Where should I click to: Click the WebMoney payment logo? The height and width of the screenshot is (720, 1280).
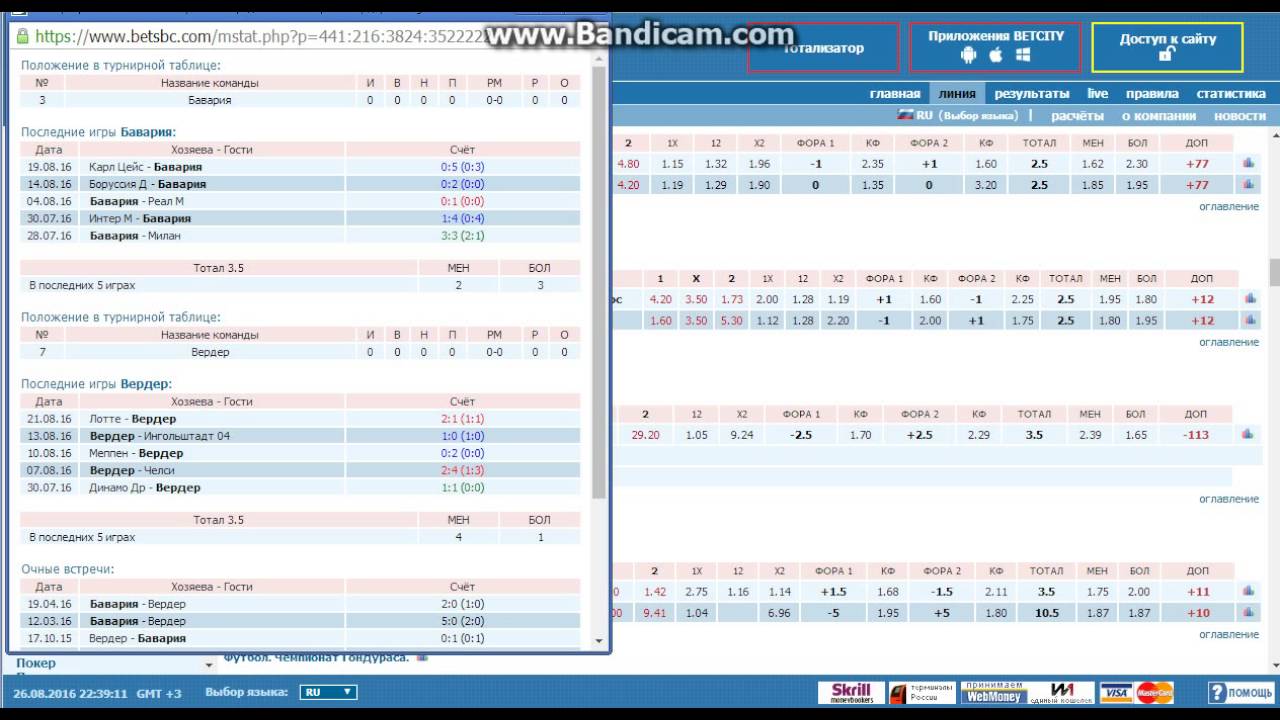click(x=992, y=693)
